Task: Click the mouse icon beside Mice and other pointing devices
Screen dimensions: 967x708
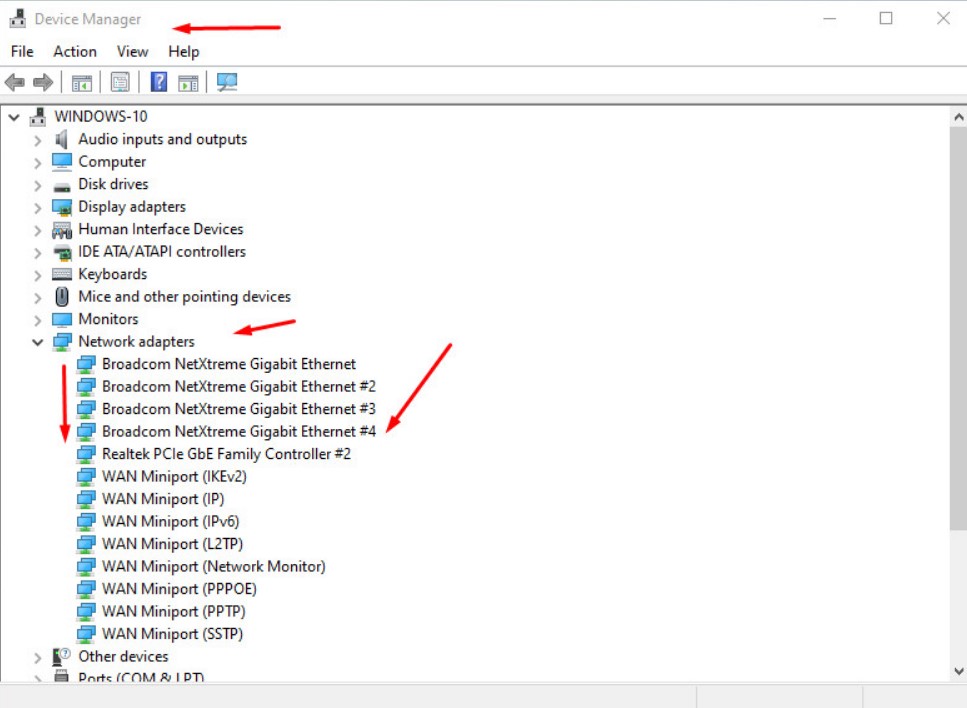Action: 62,297
